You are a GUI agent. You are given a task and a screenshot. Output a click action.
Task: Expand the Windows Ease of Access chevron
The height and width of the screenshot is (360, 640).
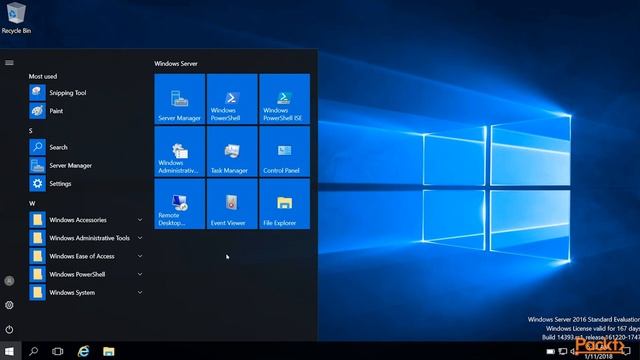tap(140, 256)
